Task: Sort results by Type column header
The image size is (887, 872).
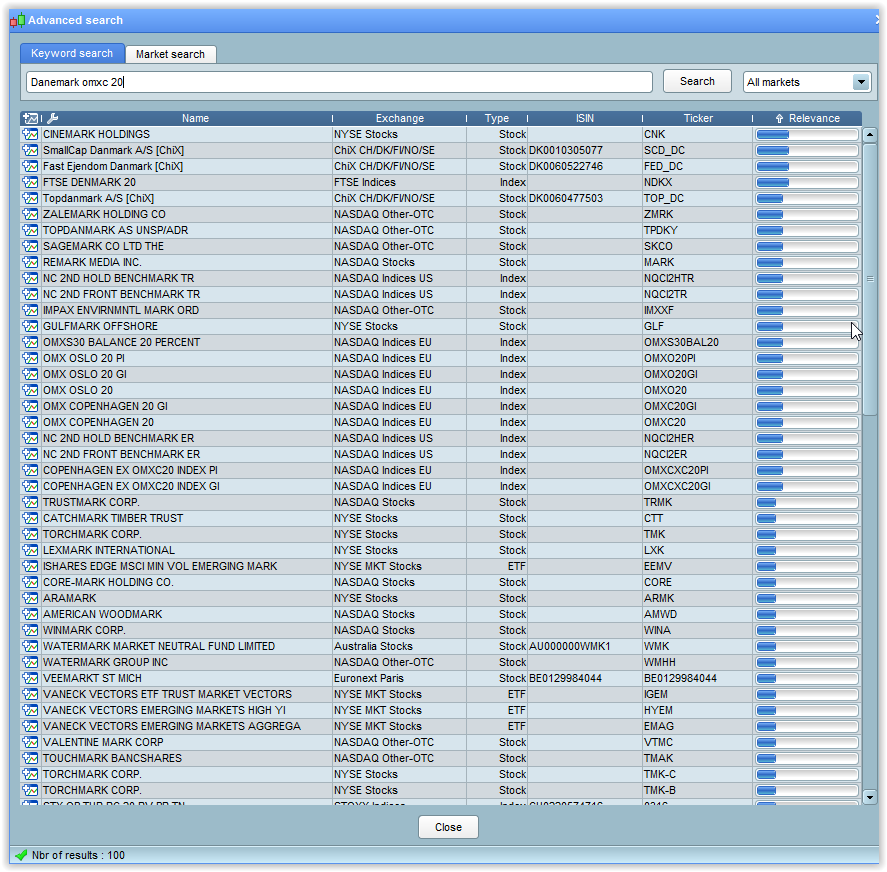Action: [x=497, y=118]
